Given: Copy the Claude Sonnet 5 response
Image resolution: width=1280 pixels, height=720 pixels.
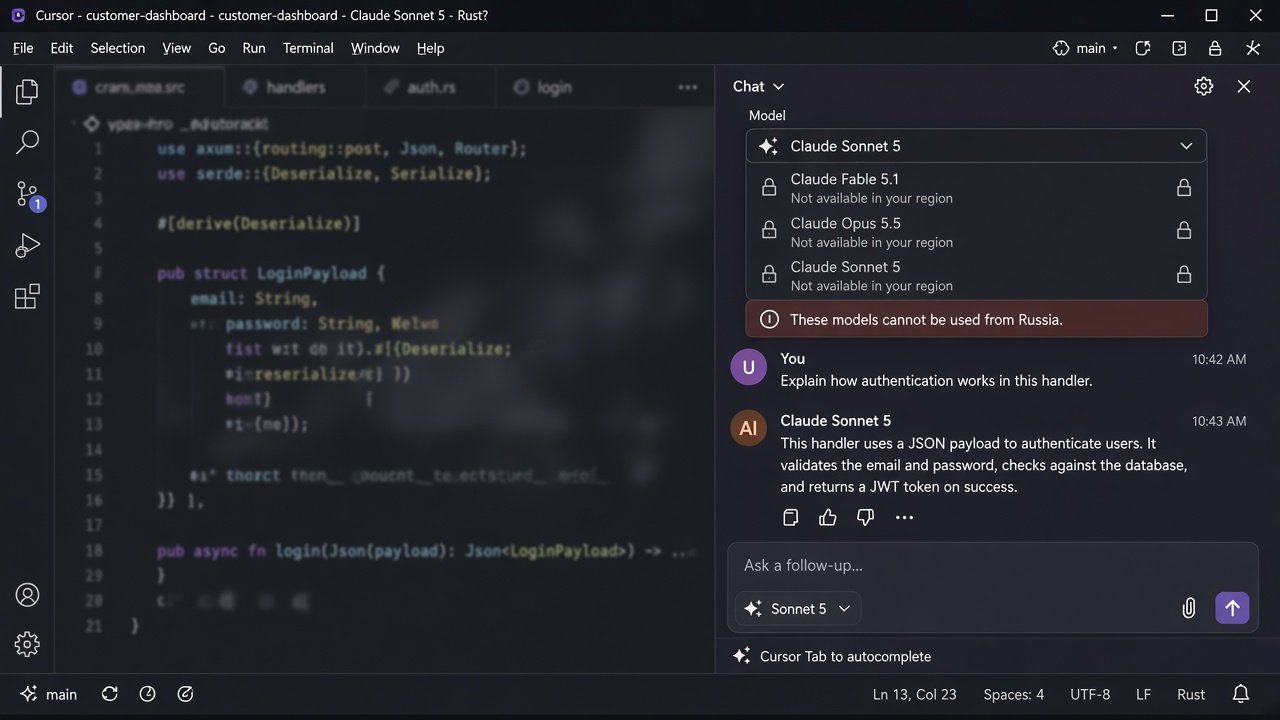Looking at the screenshot, I should [790, 517].
